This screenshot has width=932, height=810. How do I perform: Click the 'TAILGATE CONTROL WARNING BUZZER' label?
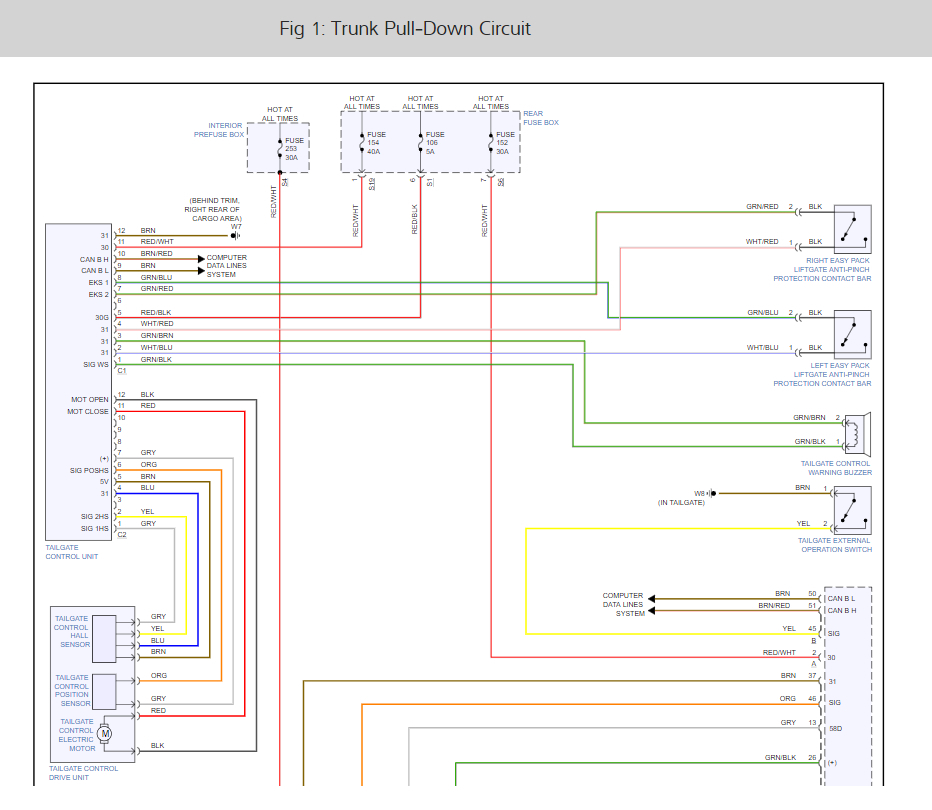(x=836, y=468)
